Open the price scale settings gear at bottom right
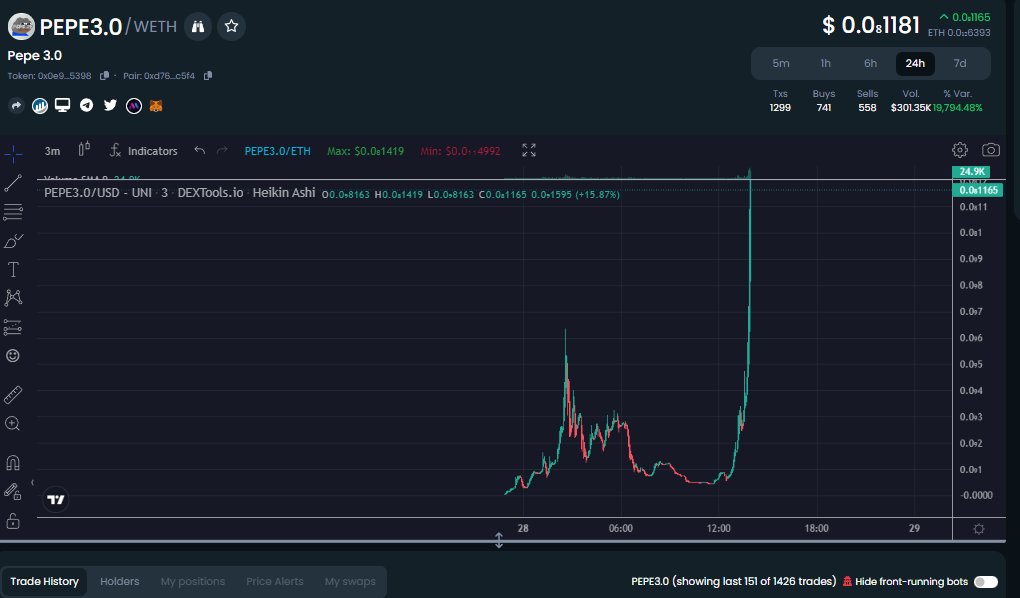The image size is (1020, 598). (978, 529)
